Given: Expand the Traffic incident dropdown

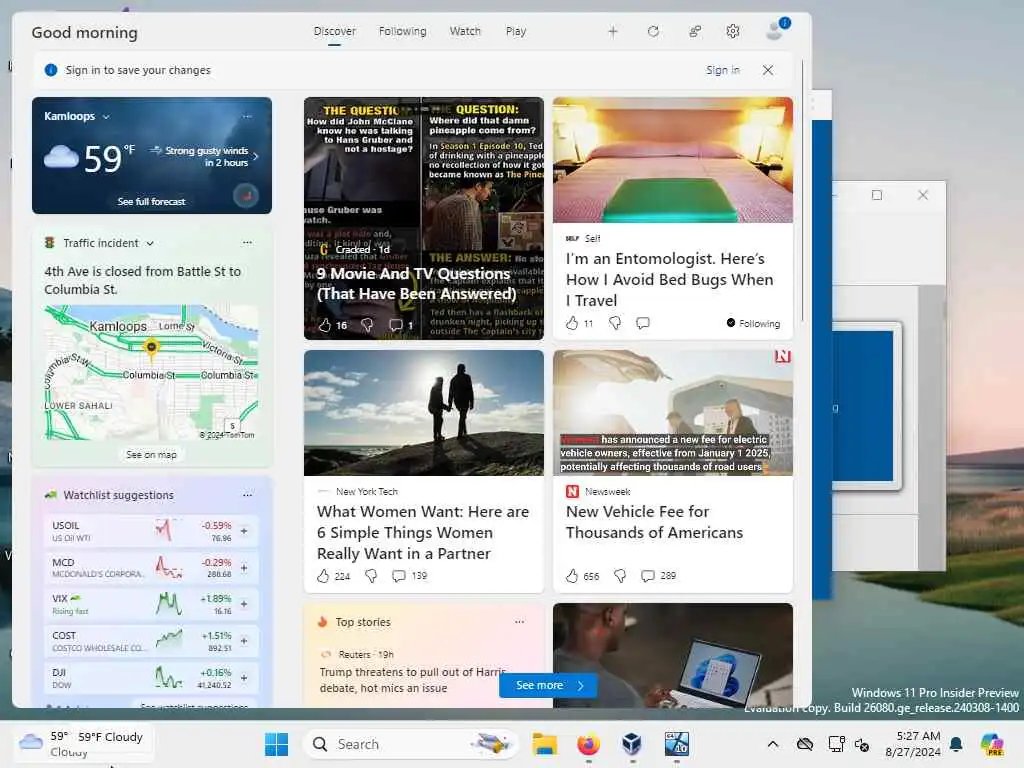Looking at the screenshot, I should 150,243.
